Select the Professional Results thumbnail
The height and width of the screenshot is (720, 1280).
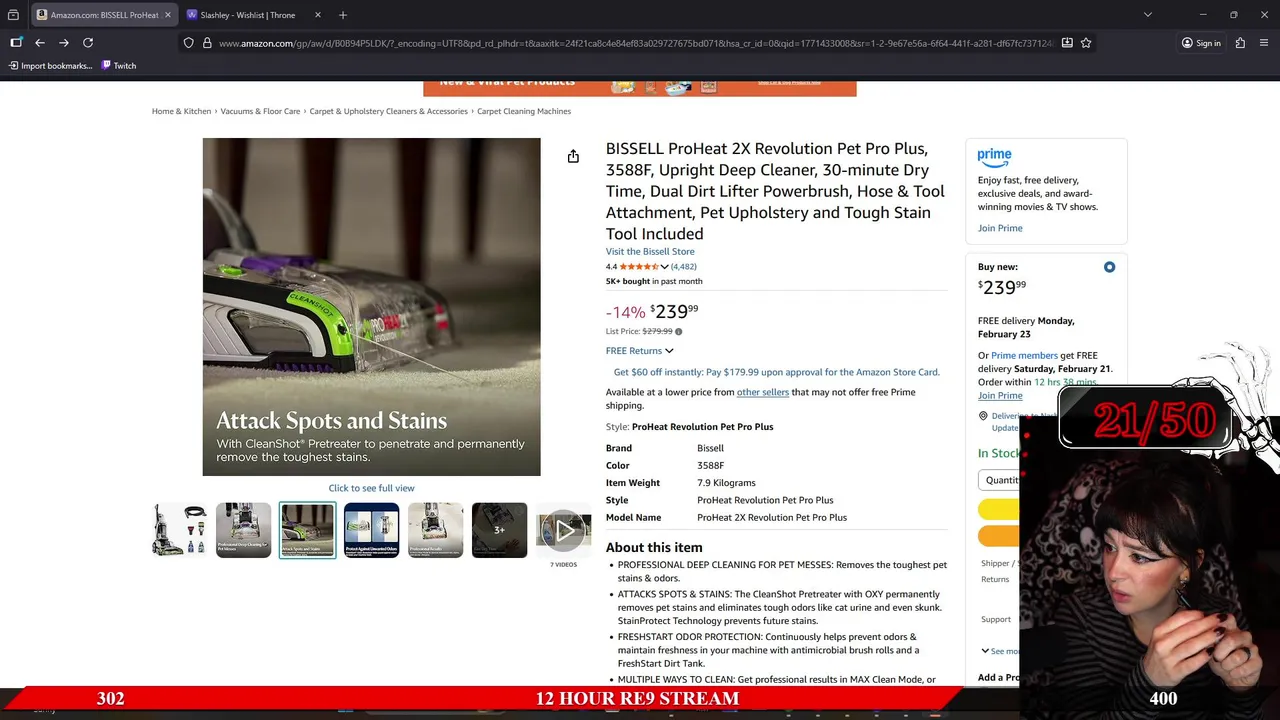point(435,530)
